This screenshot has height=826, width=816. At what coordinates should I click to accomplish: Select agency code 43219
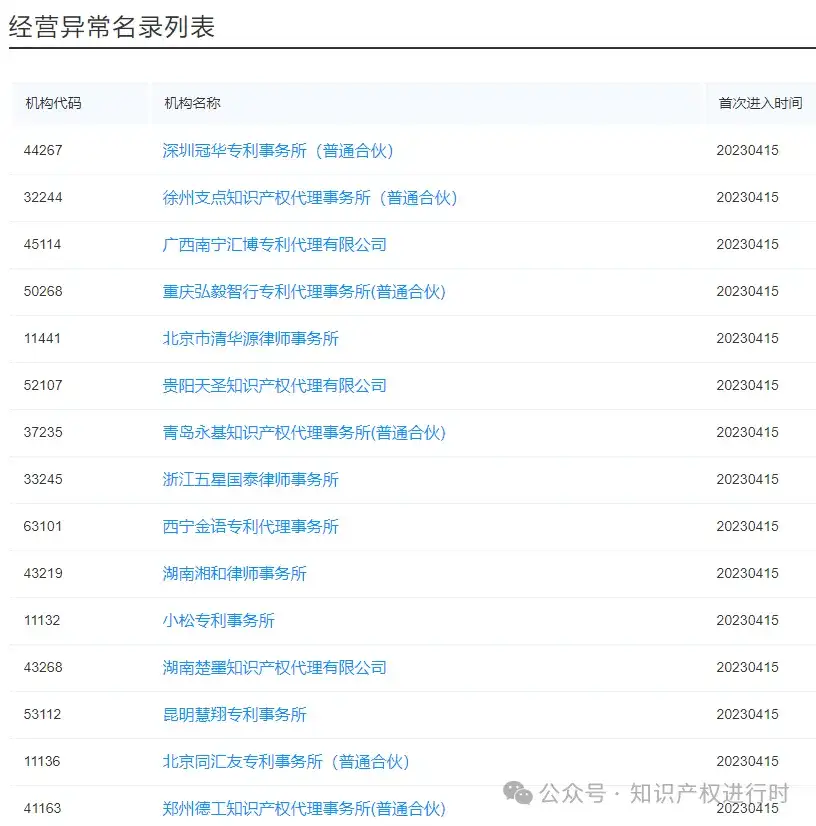43,573
